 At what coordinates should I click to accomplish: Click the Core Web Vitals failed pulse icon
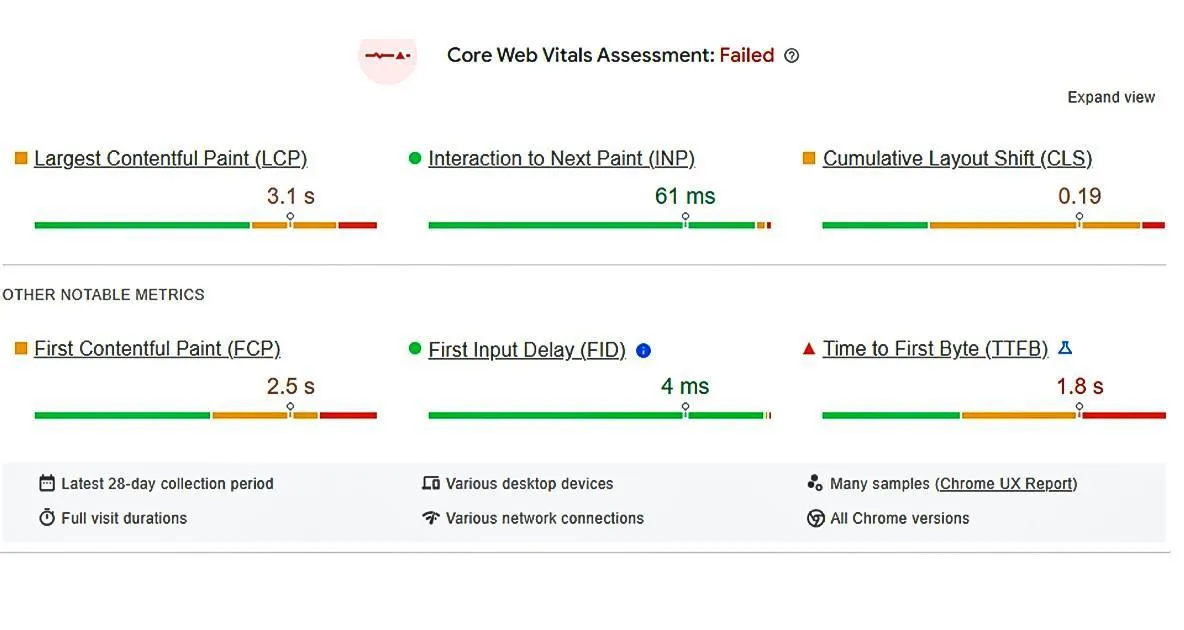click(387, 56)
